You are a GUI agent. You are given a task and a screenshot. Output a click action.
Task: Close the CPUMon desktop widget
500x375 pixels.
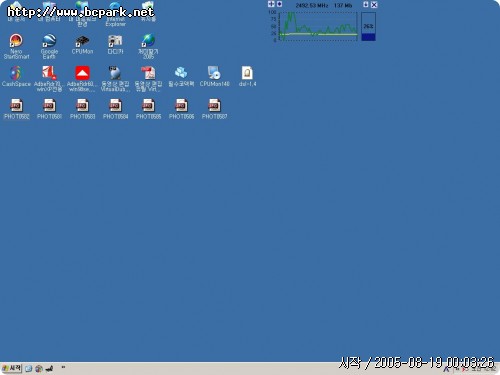tap(374, 5)
